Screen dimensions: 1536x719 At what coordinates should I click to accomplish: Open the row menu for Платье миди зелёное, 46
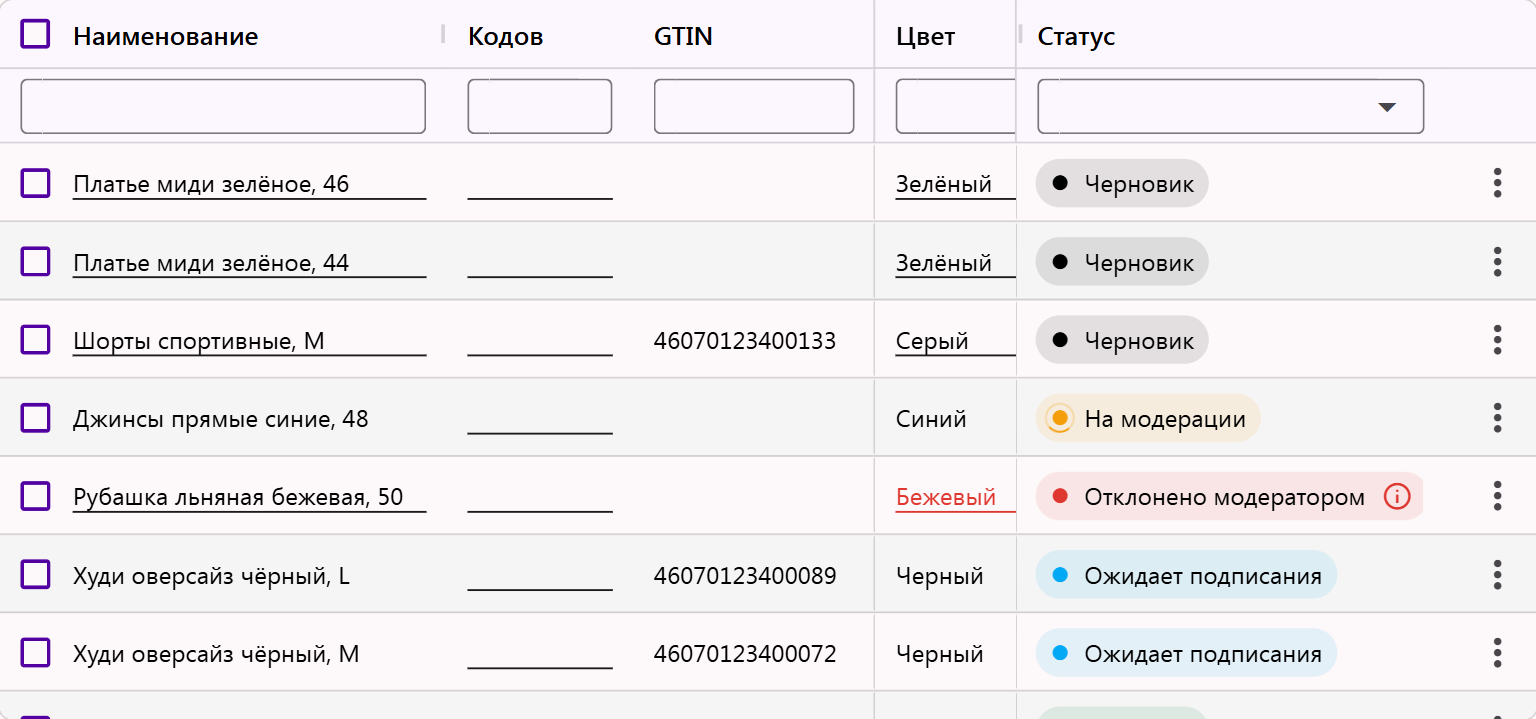pos(1497,183)
